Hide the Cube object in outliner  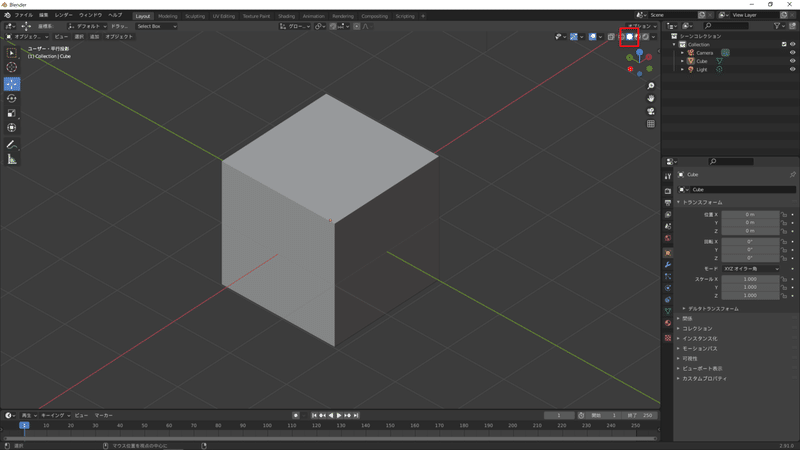[x=792, y=61]
